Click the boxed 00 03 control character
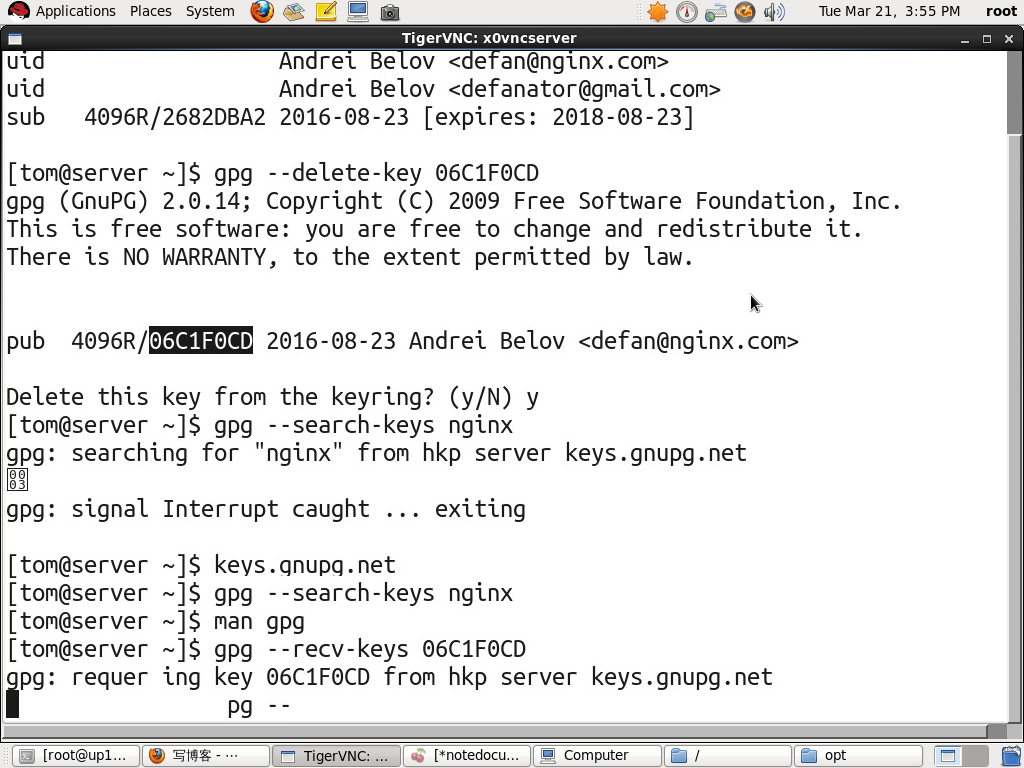Image resolution: width=1024 pixels, height=768 pixels. tap(17, 479)
